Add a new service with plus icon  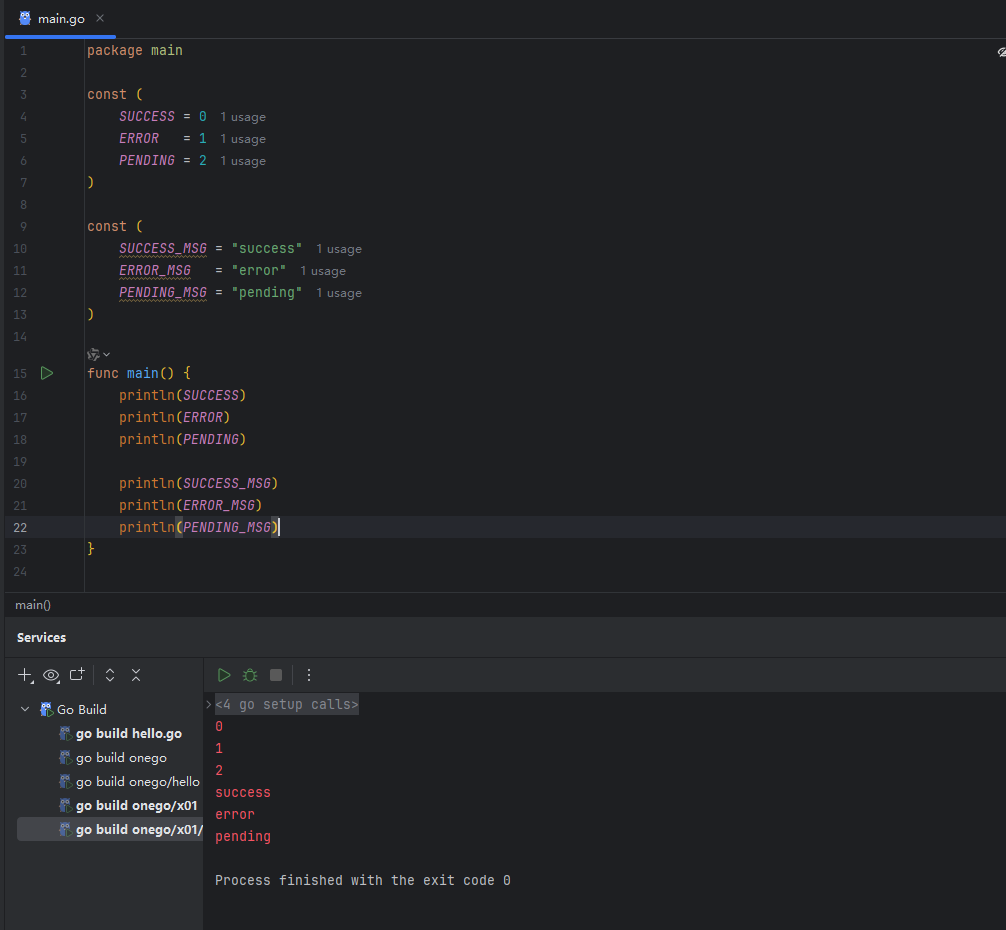coord(25,675)
